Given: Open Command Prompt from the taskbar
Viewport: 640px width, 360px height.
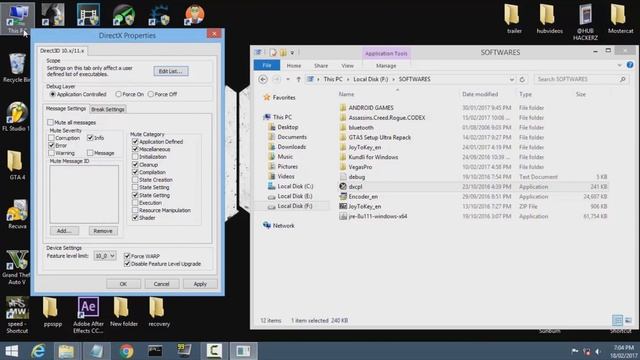Looking at the screenshot, I should 155,351.
